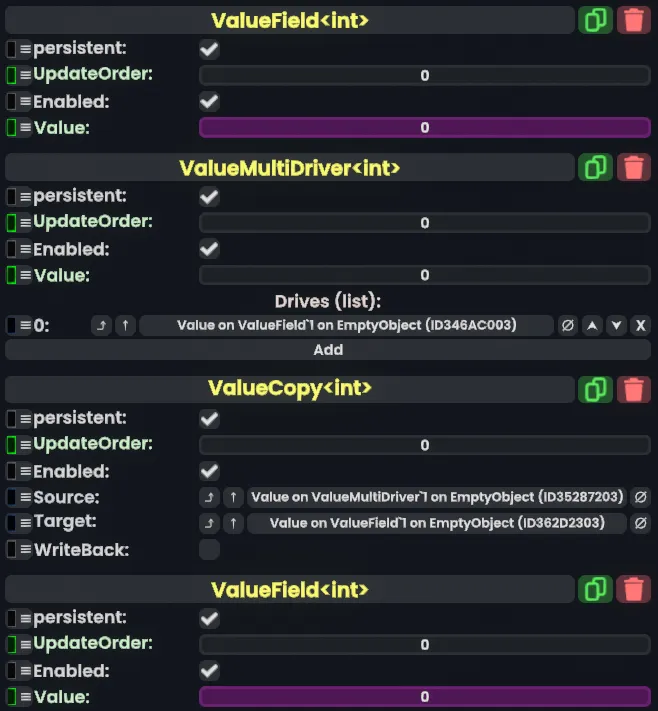Delete the ValueCopy<int> component
658x711 pixels.
click(x=634, y=389)
